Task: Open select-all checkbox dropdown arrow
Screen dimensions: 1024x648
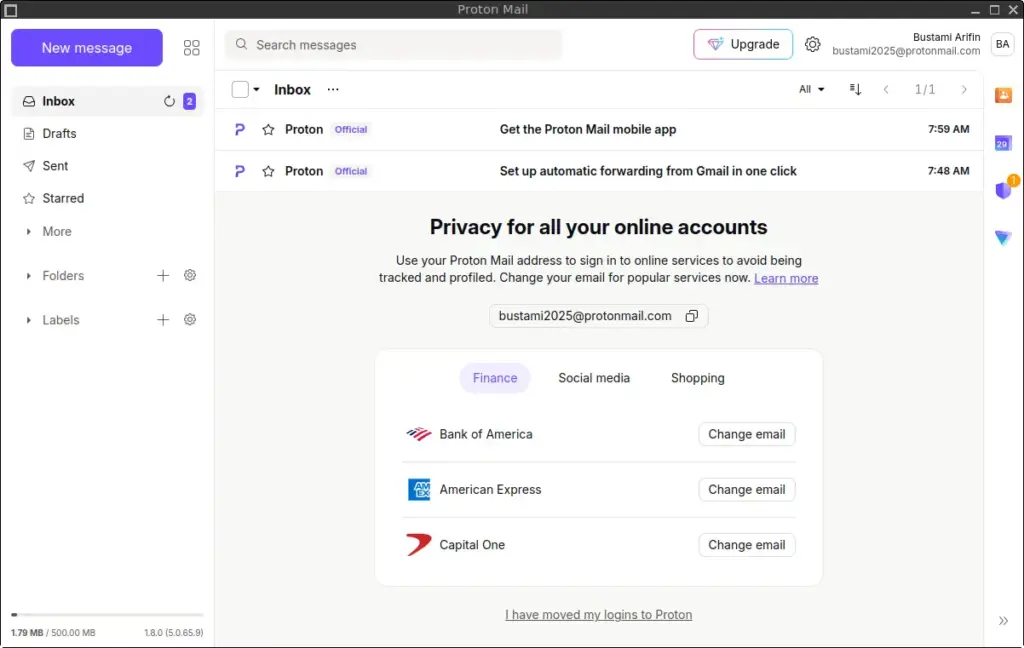Action: coord(256,89)
